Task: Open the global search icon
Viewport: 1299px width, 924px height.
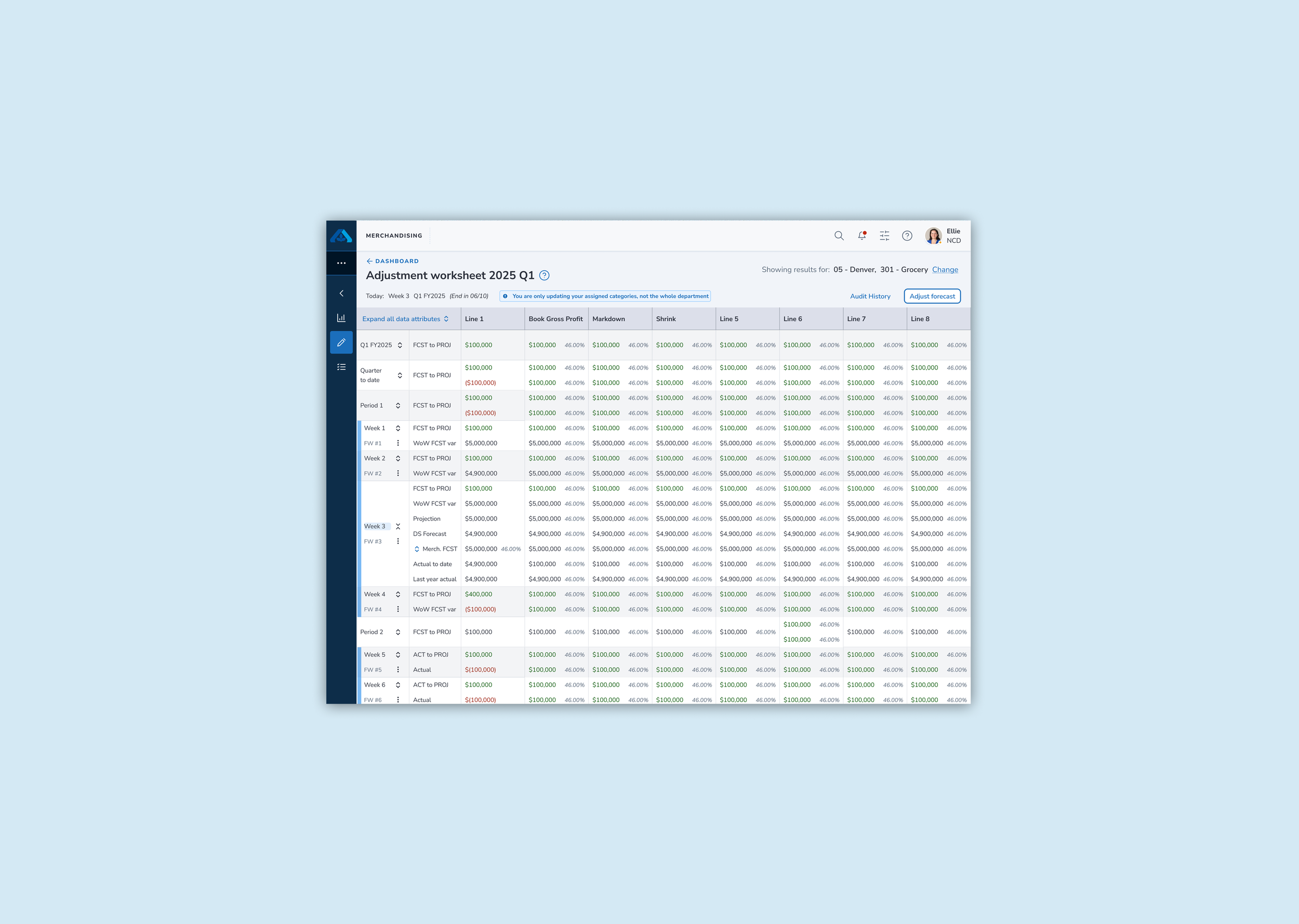Action: 840,235
